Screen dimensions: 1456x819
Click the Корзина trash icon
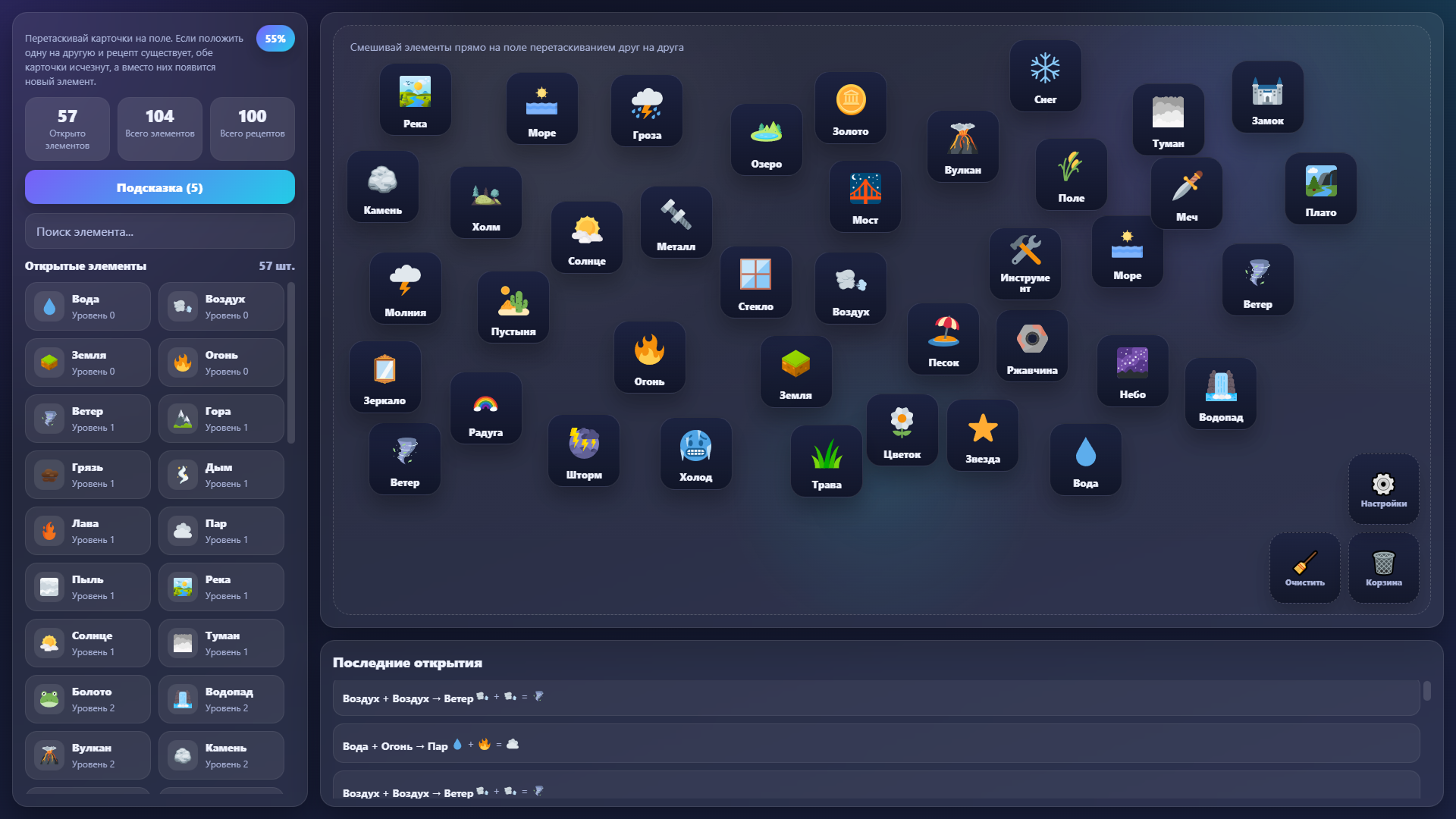[1383, 567]
